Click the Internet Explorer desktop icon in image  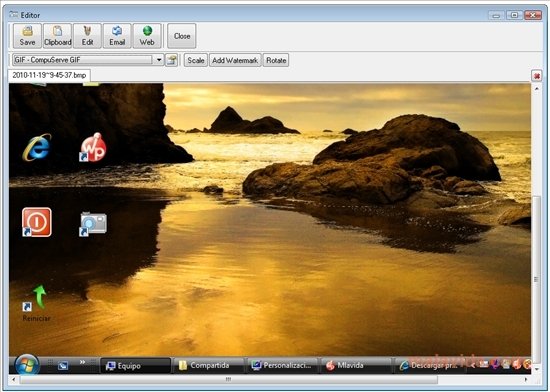tap(37, 148)
